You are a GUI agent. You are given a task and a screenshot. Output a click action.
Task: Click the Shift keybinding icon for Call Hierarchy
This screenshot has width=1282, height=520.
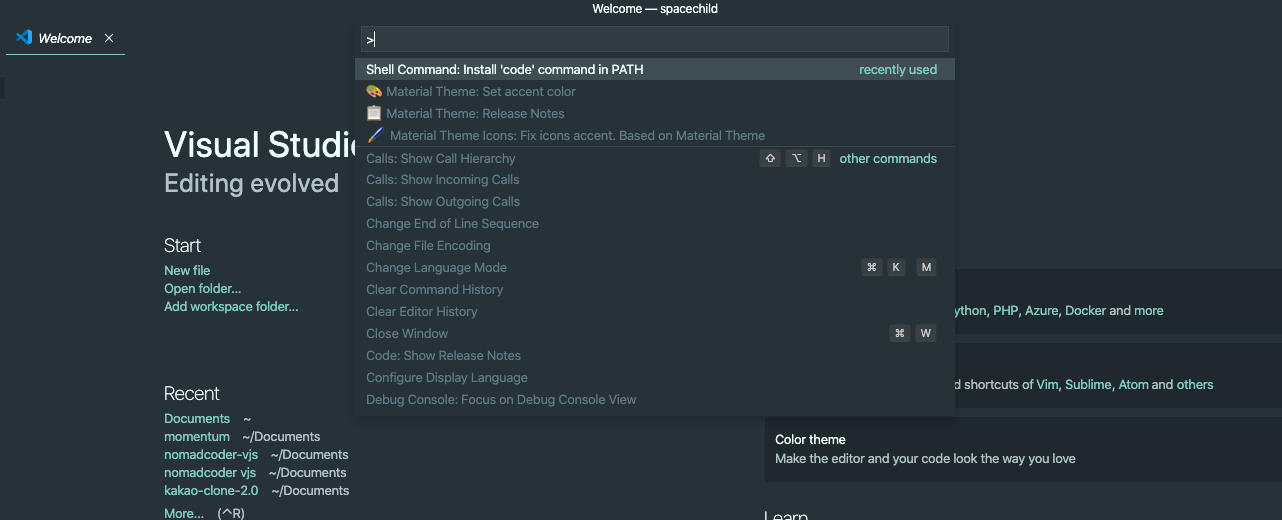(x=770, y=158)
